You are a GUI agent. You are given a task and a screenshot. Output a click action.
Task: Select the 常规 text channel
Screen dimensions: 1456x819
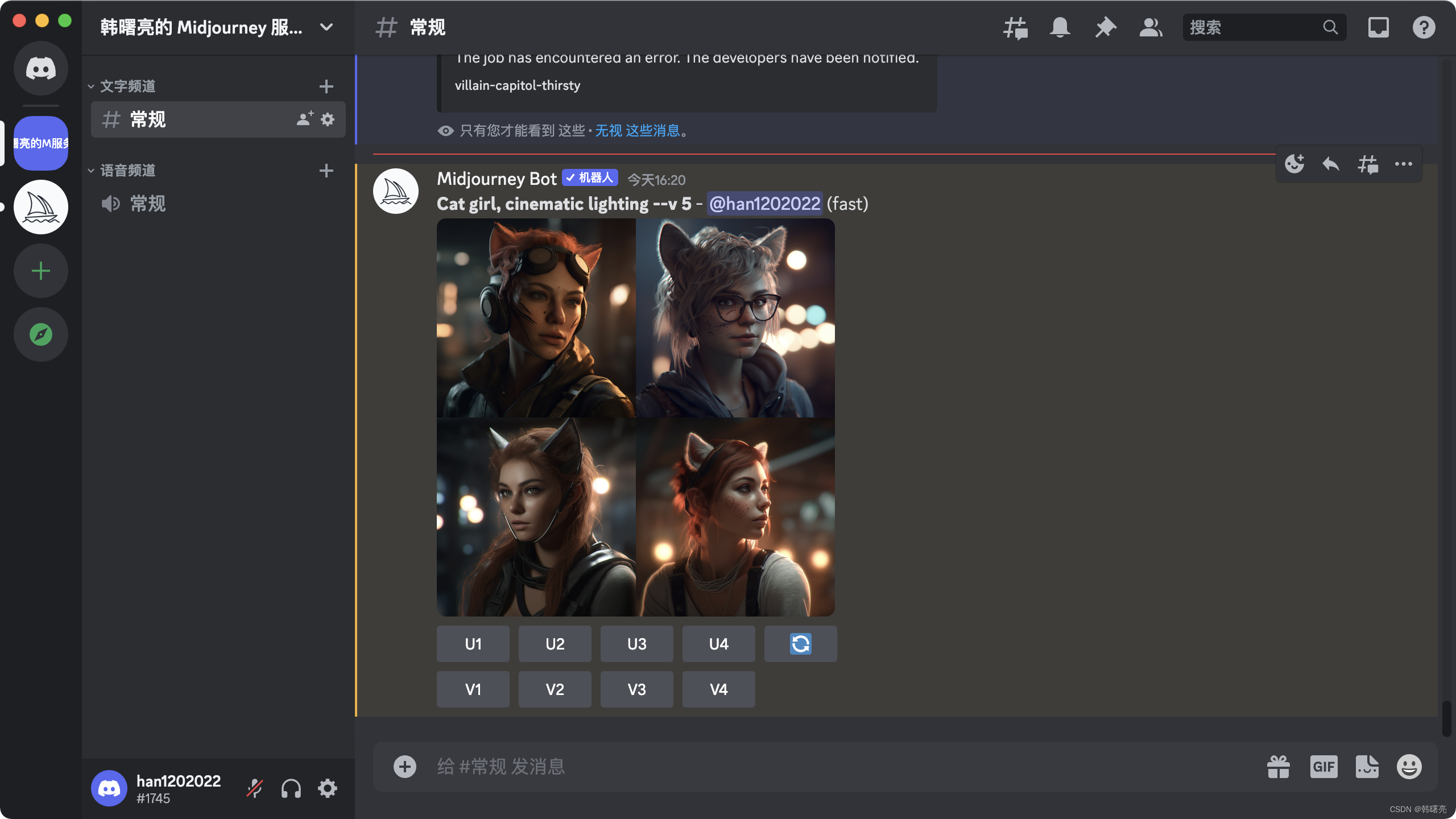pos(148,119)
